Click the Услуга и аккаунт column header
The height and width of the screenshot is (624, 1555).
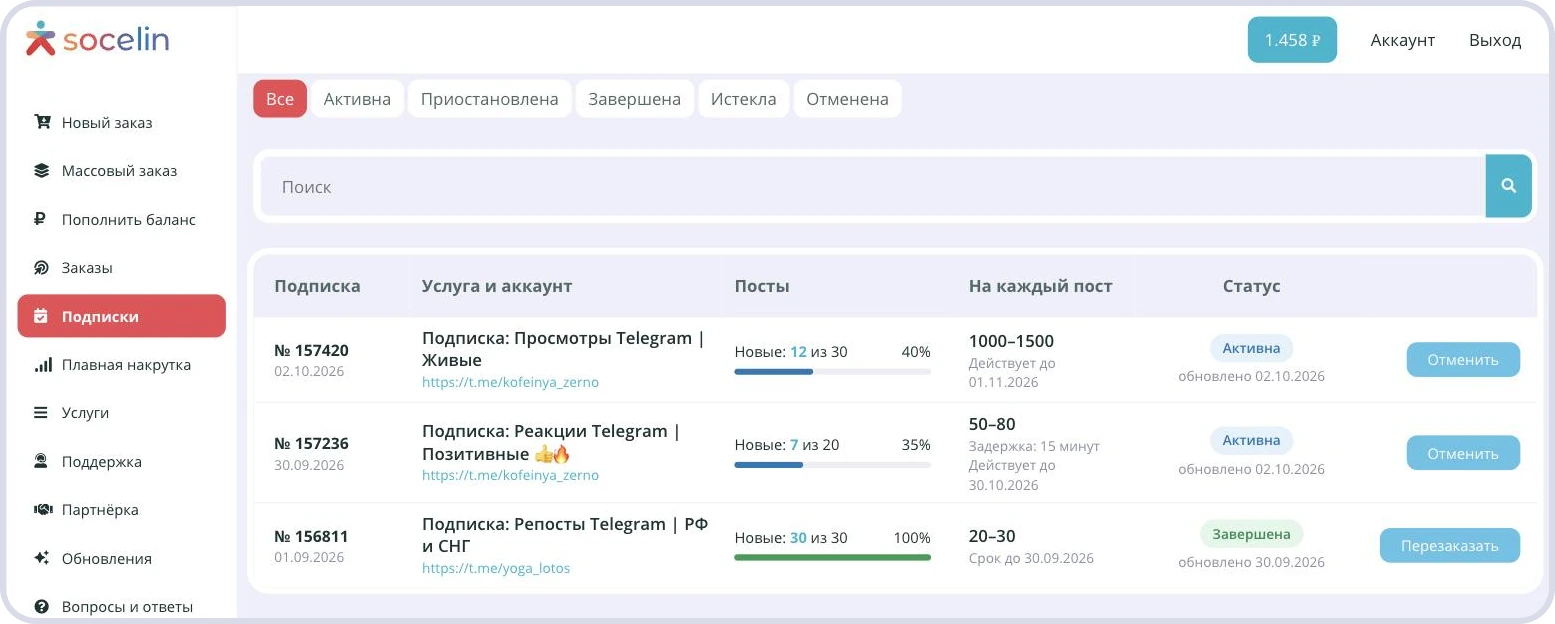pyautogui.click(x=497, y=286)
